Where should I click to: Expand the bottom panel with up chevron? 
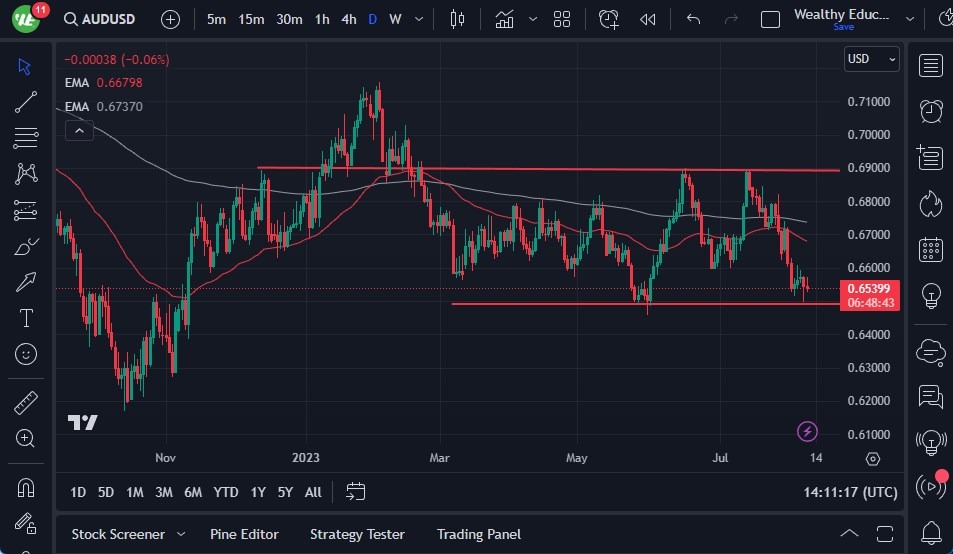pyautogui.click(x=849, y=534)
